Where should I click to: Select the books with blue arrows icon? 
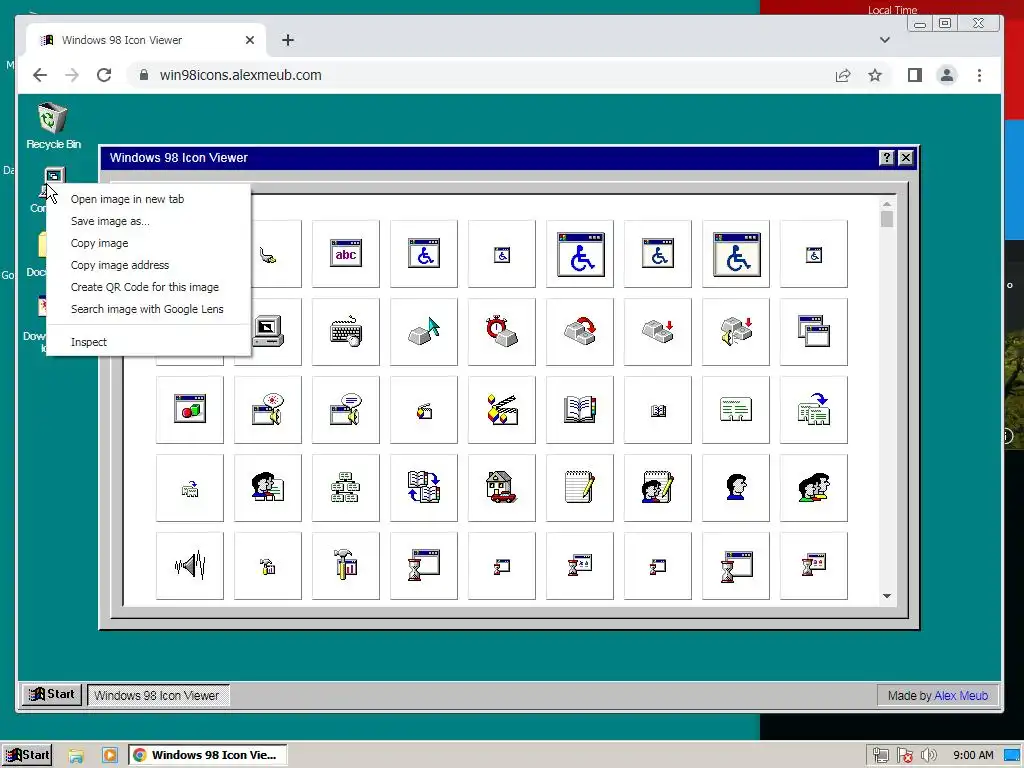point(424,487)
